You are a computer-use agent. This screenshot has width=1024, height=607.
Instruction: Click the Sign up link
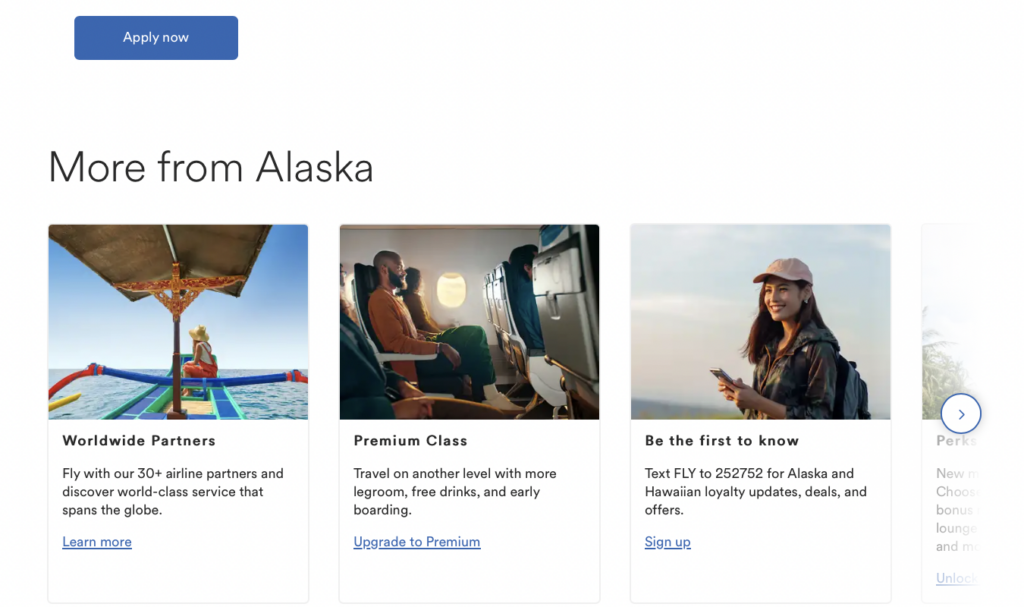click(668, 542)
